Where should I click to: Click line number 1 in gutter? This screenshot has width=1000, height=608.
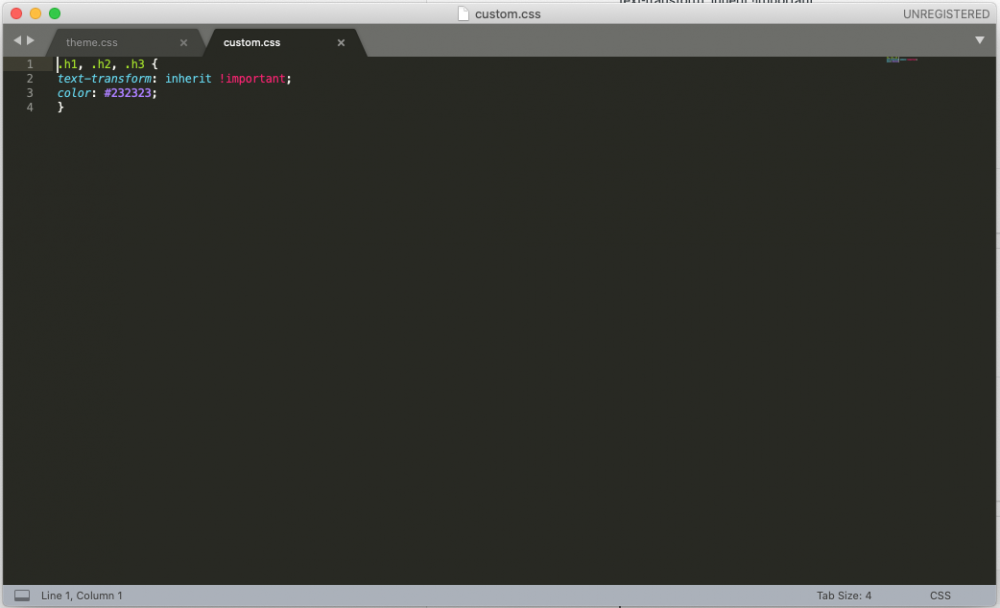[29, 64]
